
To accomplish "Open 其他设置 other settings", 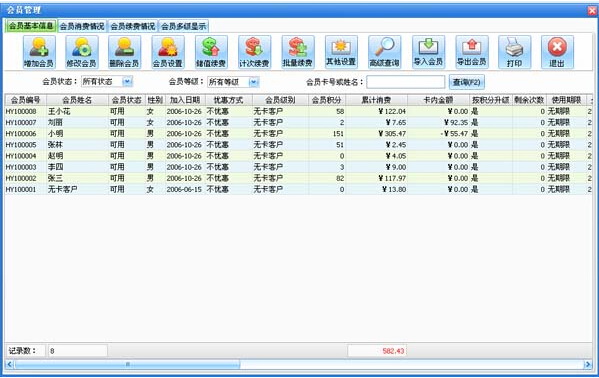I will click(x=341, y=52).
